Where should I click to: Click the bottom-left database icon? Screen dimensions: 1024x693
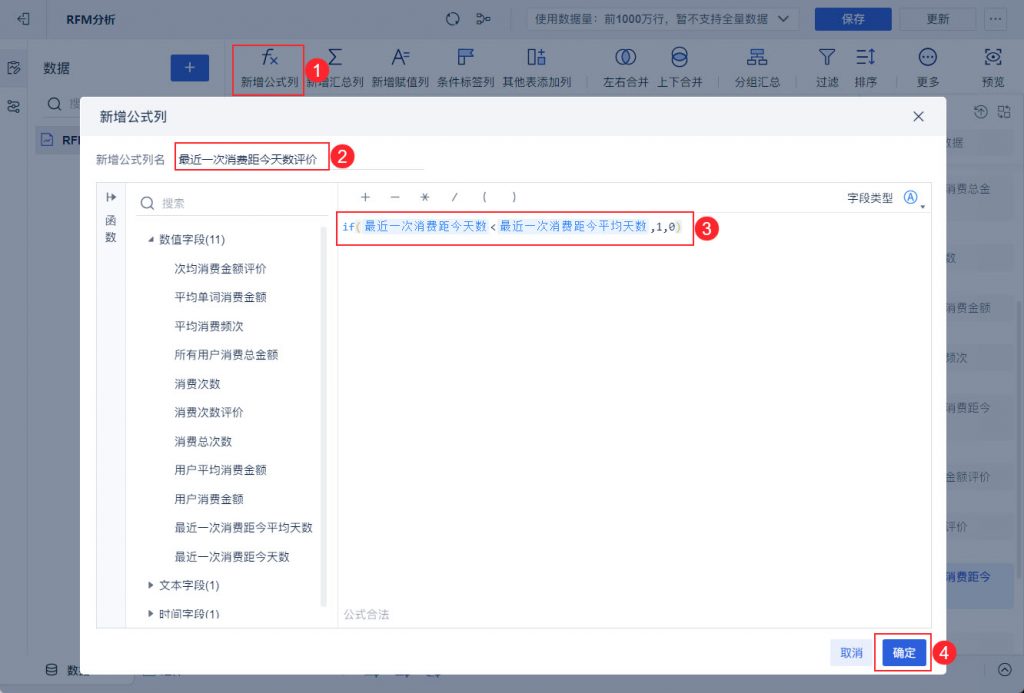pyautogui.click(x=52, y=669)
